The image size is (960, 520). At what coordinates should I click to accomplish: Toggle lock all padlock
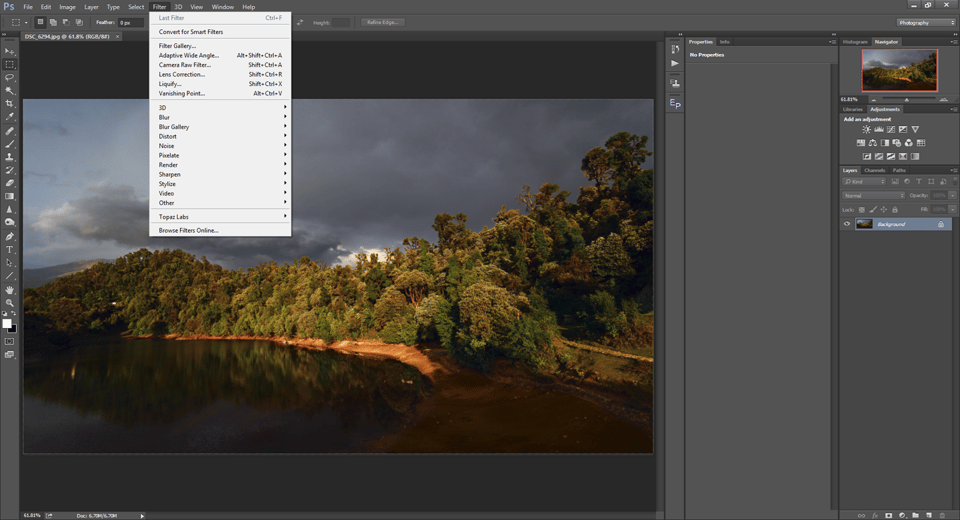coord(894,210)
